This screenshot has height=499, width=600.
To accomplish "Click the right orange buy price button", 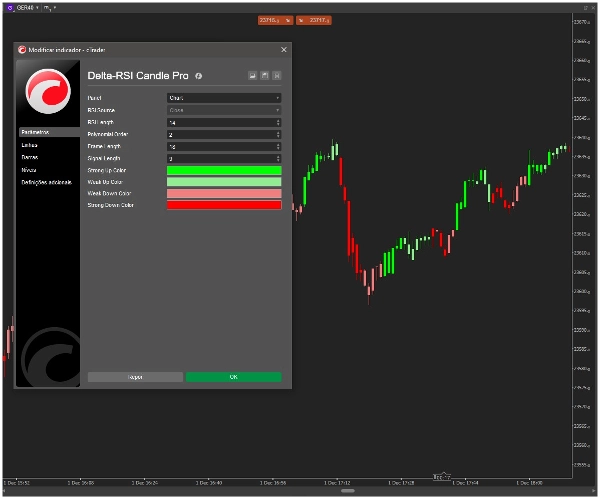I will coord(314,20).
